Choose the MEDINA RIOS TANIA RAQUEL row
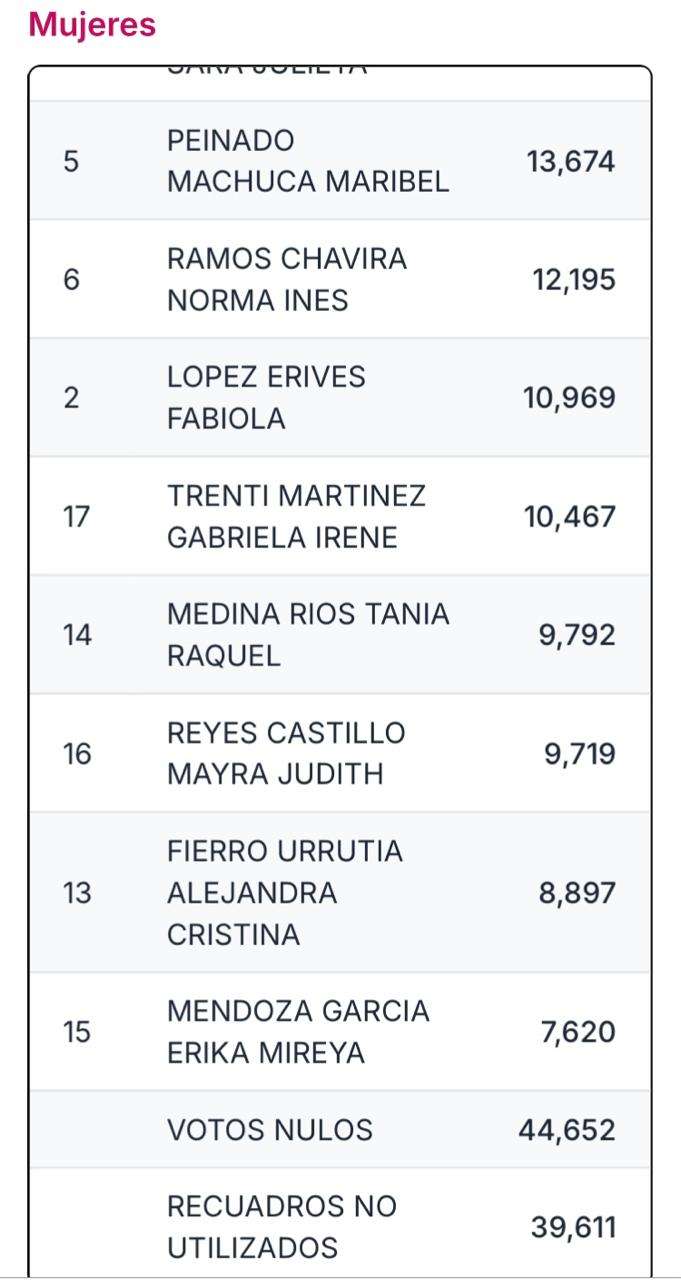This screenshot has width=681, height=1280. pos(307,635)
